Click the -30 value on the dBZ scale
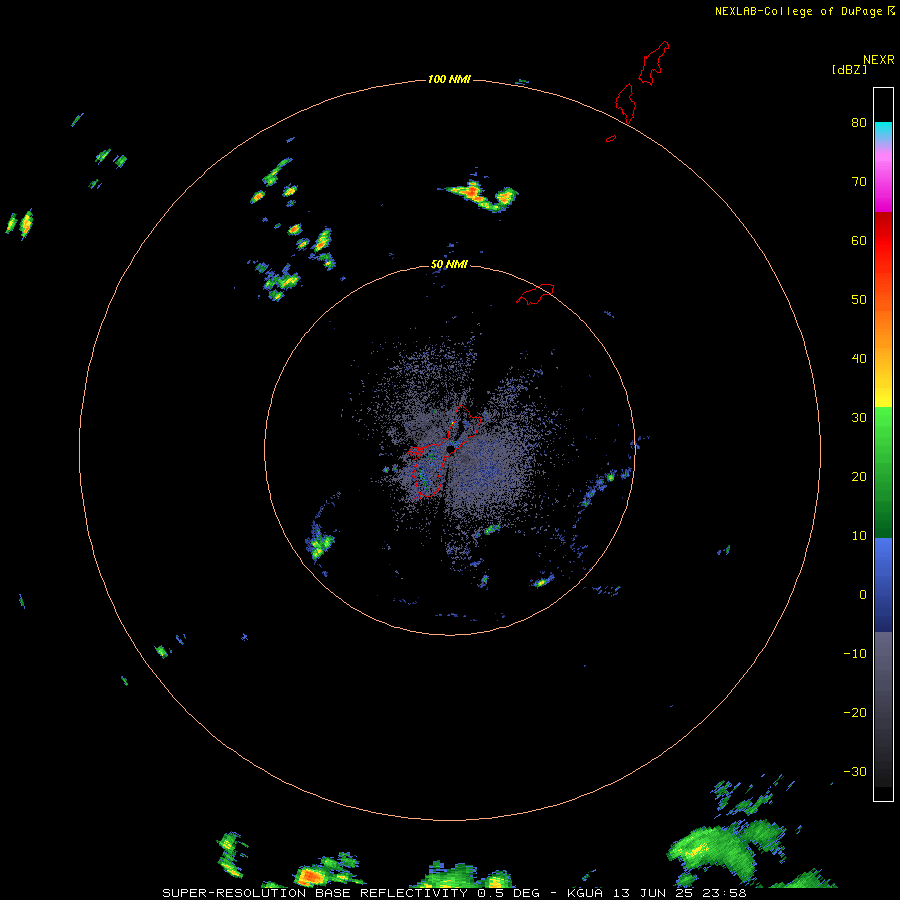The height and width of the screenshot is (900, 900). point(855,771)
